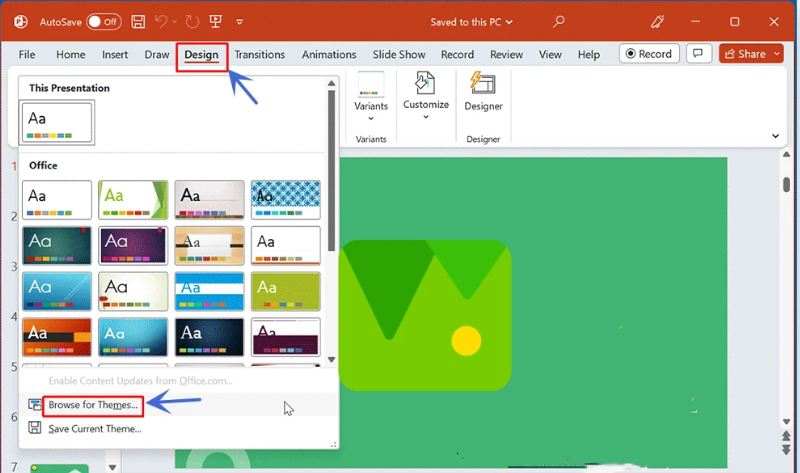Switch to the Insert tab

115,55
